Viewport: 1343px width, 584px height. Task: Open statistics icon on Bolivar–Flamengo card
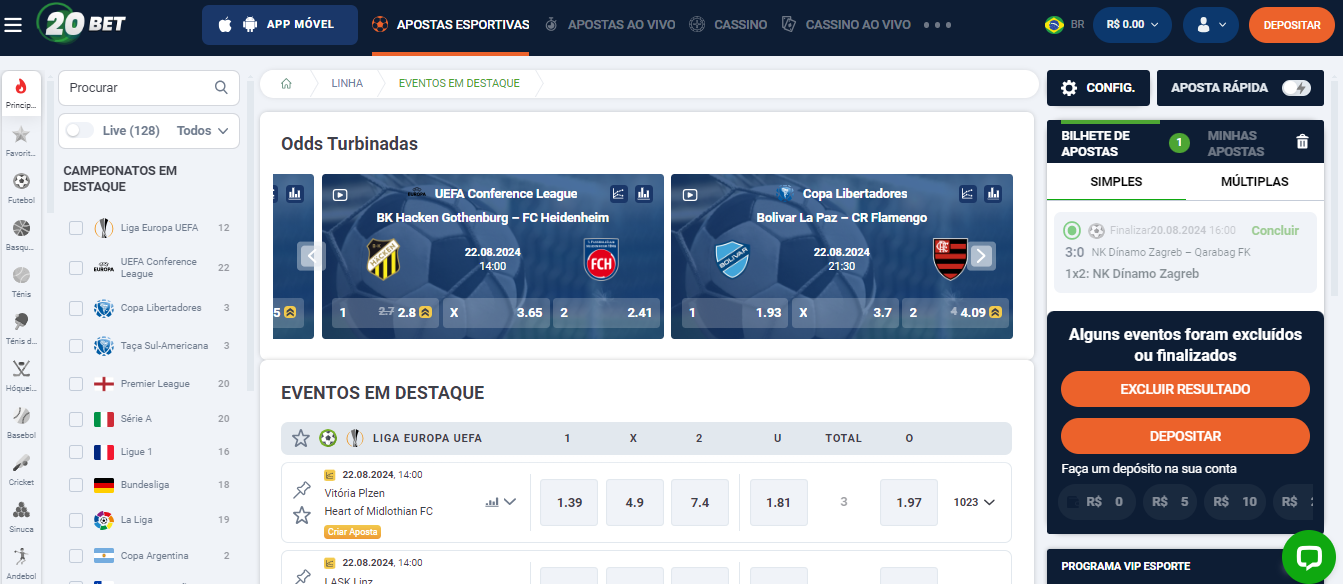[993, 193]
